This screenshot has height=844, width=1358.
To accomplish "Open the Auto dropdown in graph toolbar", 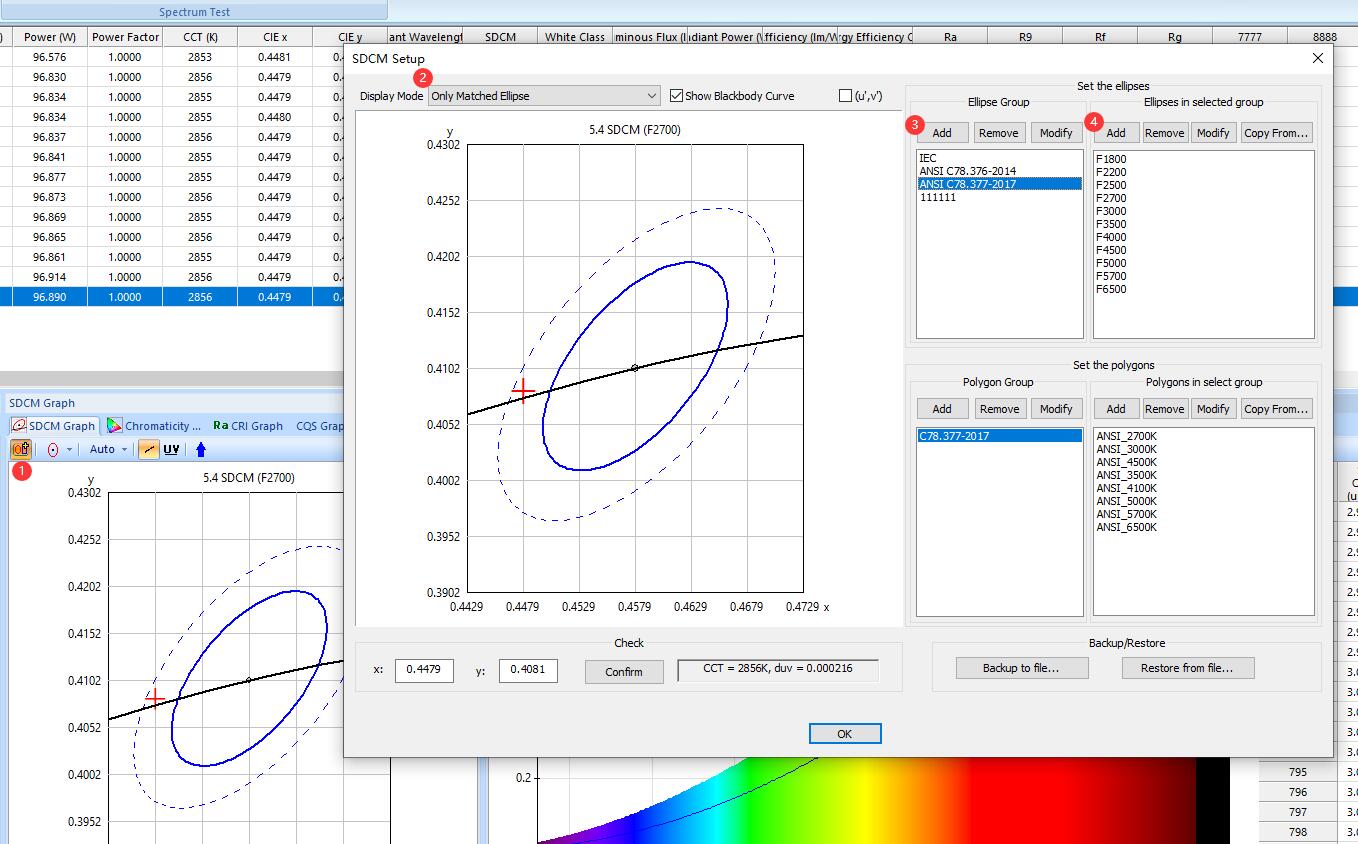I will (x=108, y=450).
